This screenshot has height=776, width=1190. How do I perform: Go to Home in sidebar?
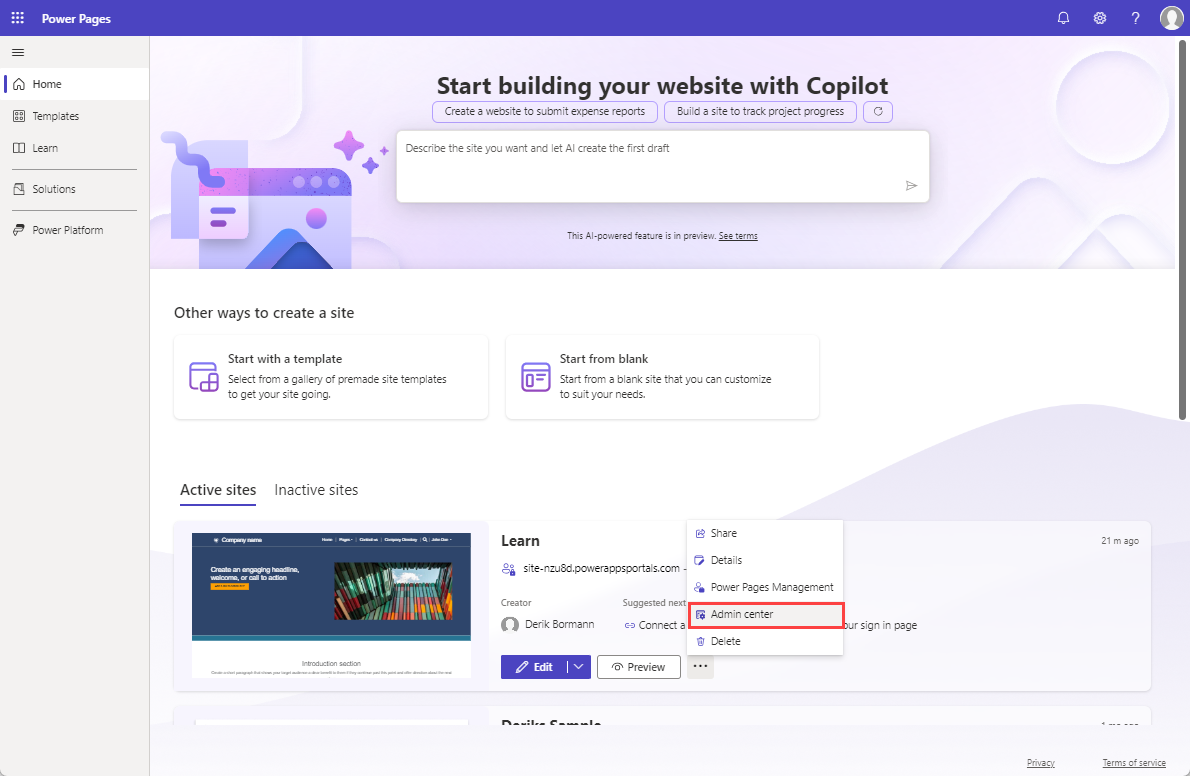tap(74, 84)
